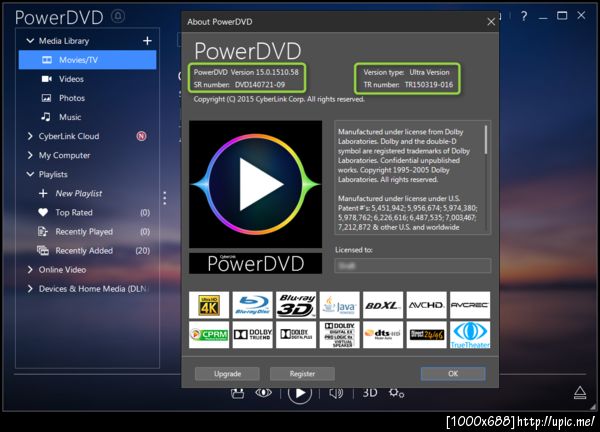Click the DTS-HD logo badge
600x432 pixels.
[x=383, y=335]
